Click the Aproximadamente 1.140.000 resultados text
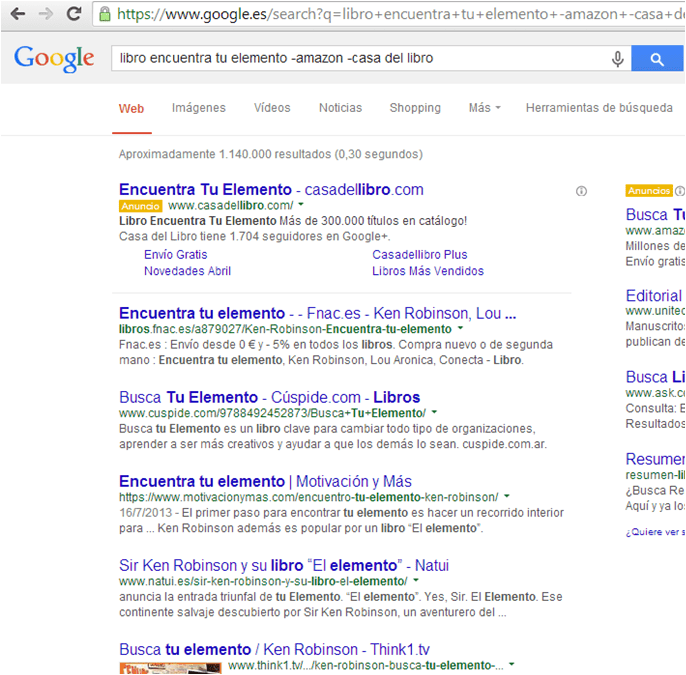686x675 pixels. click(271, 154)
